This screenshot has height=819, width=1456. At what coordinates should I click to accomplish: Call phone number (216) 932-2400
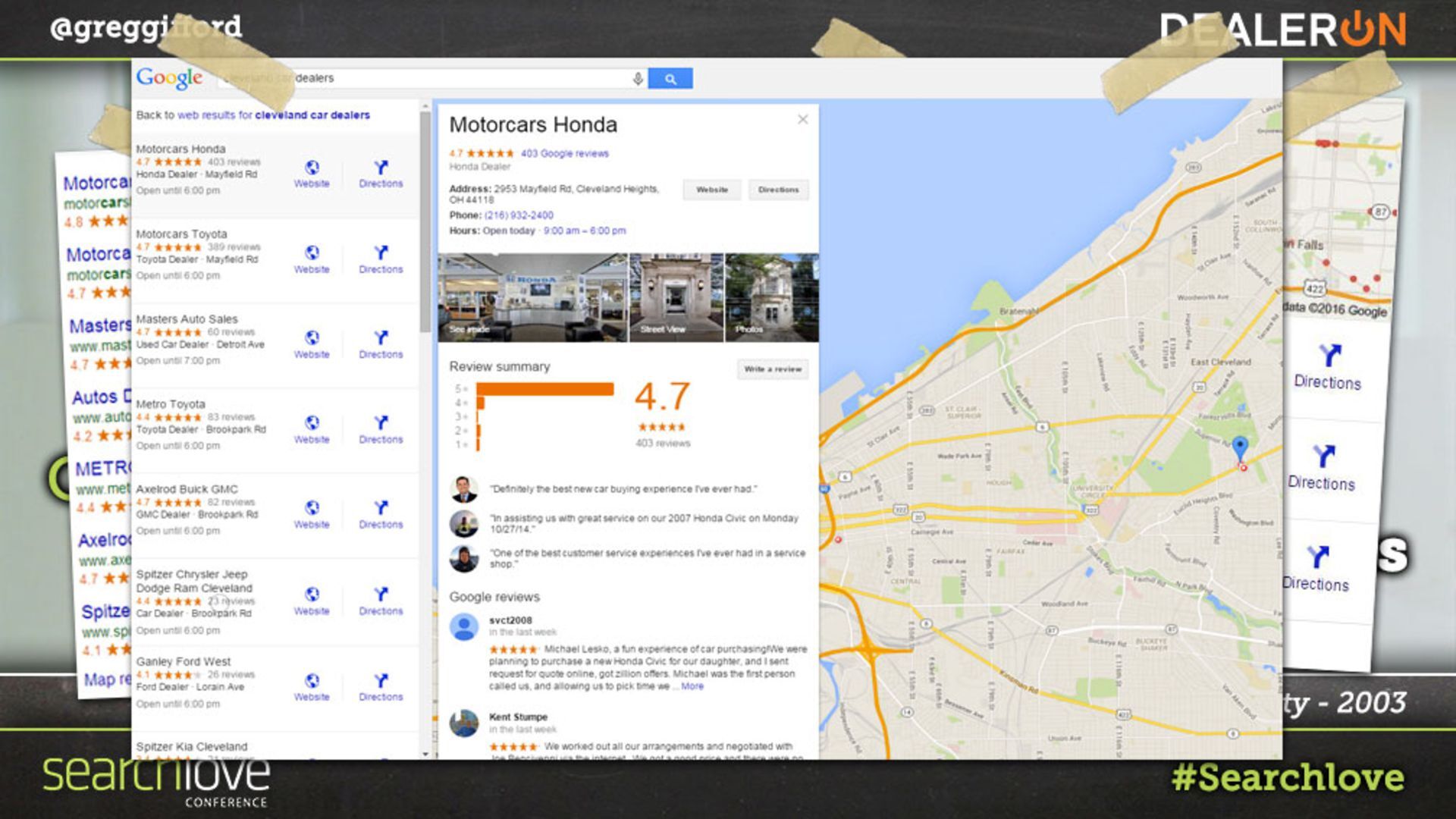click(x=519, y=215)
